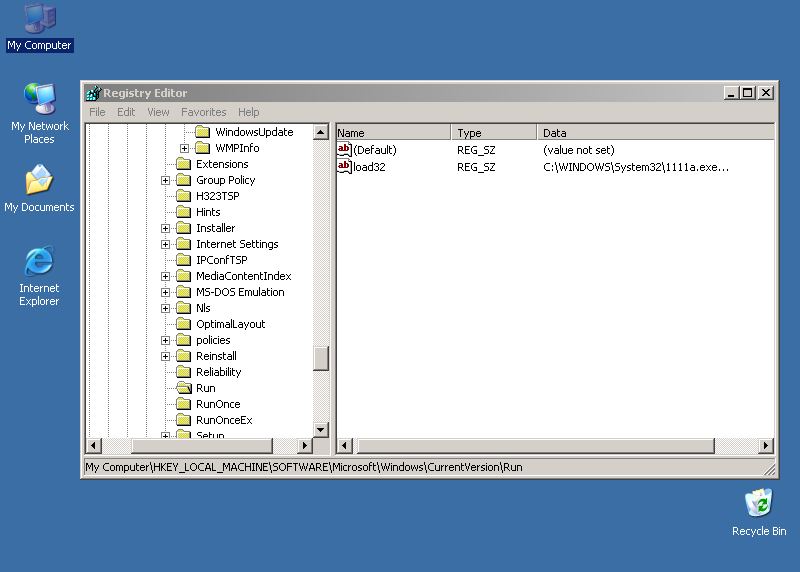Viewport: 800px width, 572px height.
Task: Select the load32 value string icon
Action: (x=344, y=167)
